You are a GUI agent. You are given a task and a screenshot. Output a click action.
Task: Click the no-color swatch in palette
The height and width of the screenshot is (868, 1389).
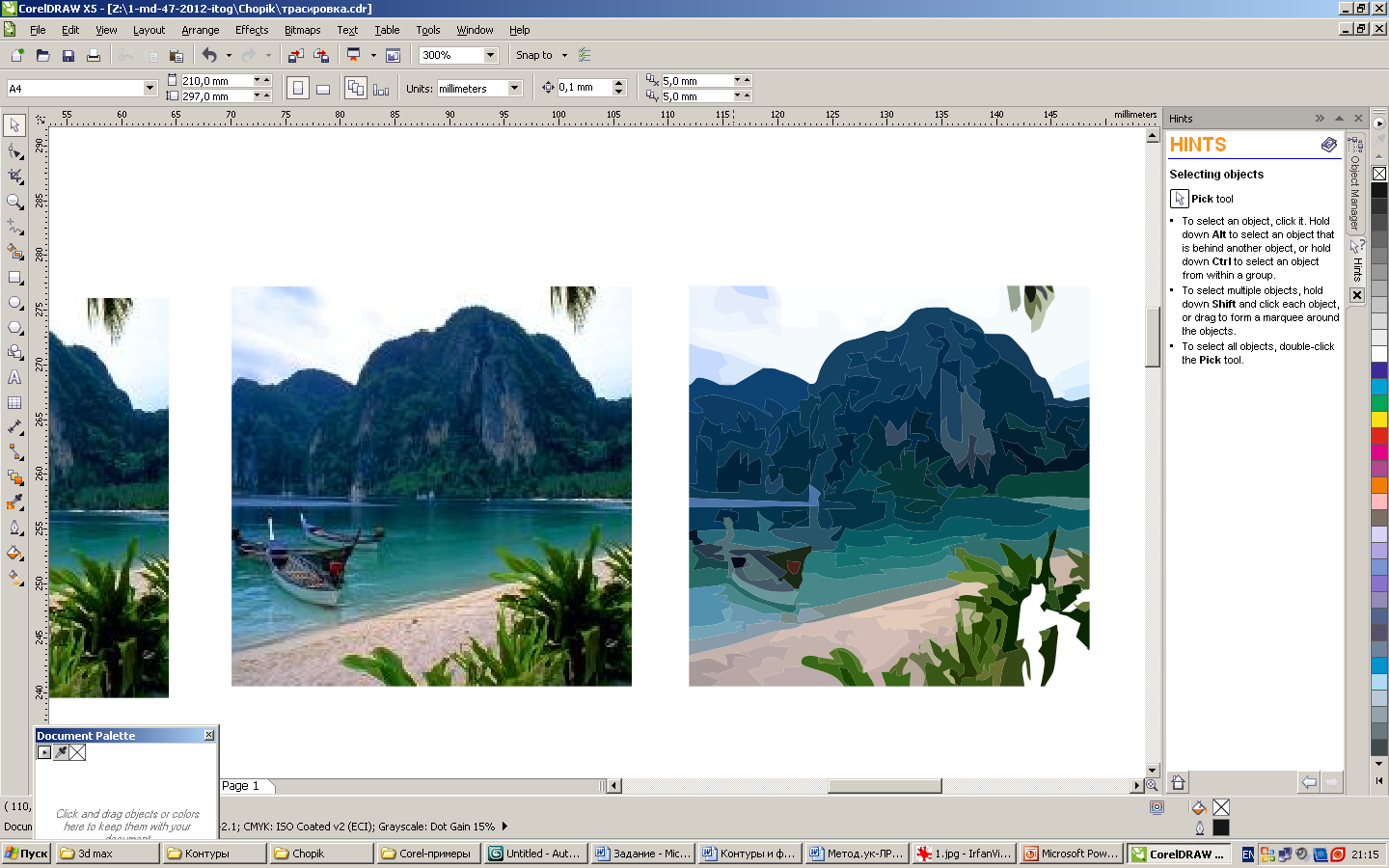1379,174
